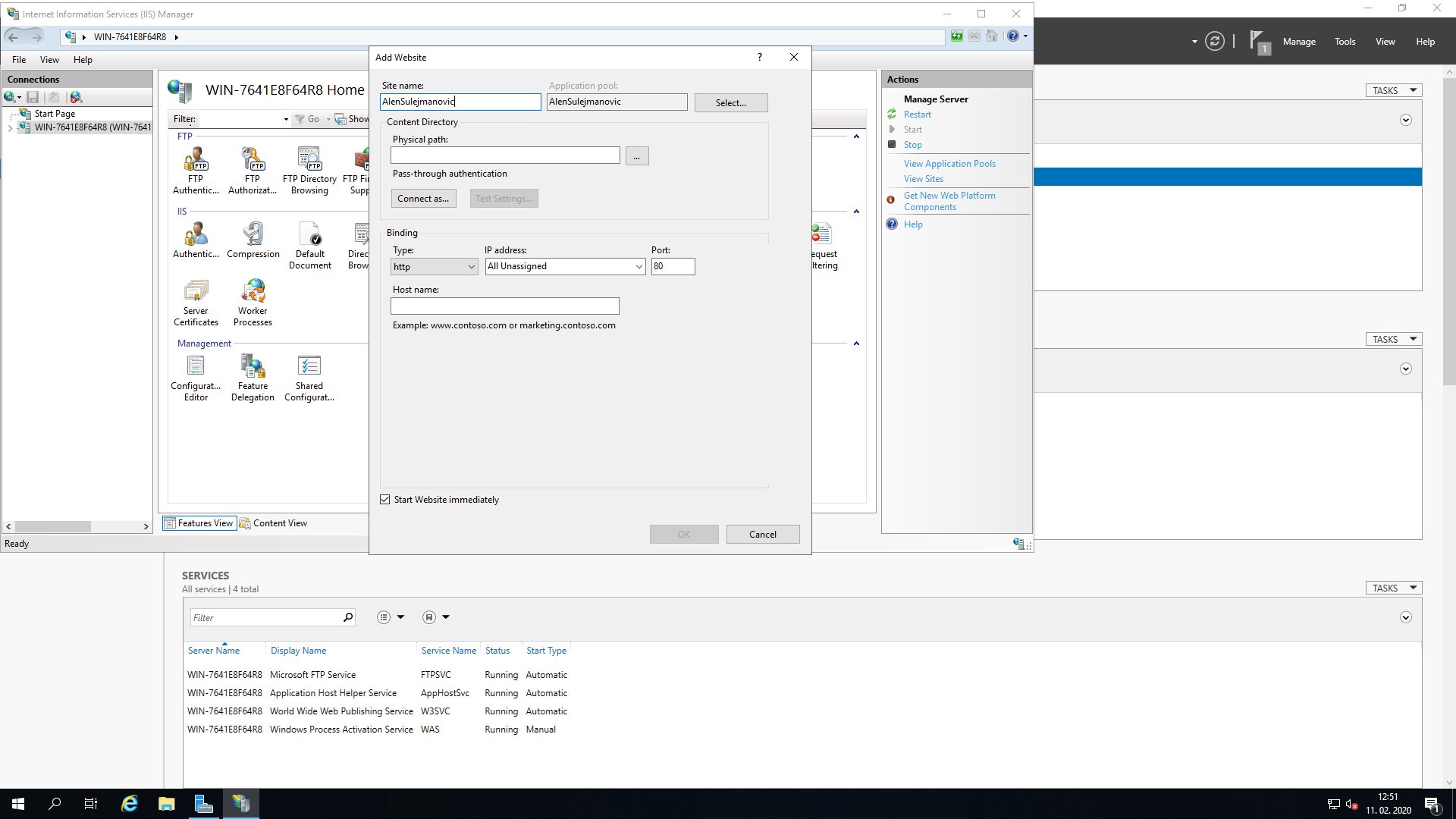1456x819 pixels.
Task: Click the Host name input field
Action: coord(505,306)
